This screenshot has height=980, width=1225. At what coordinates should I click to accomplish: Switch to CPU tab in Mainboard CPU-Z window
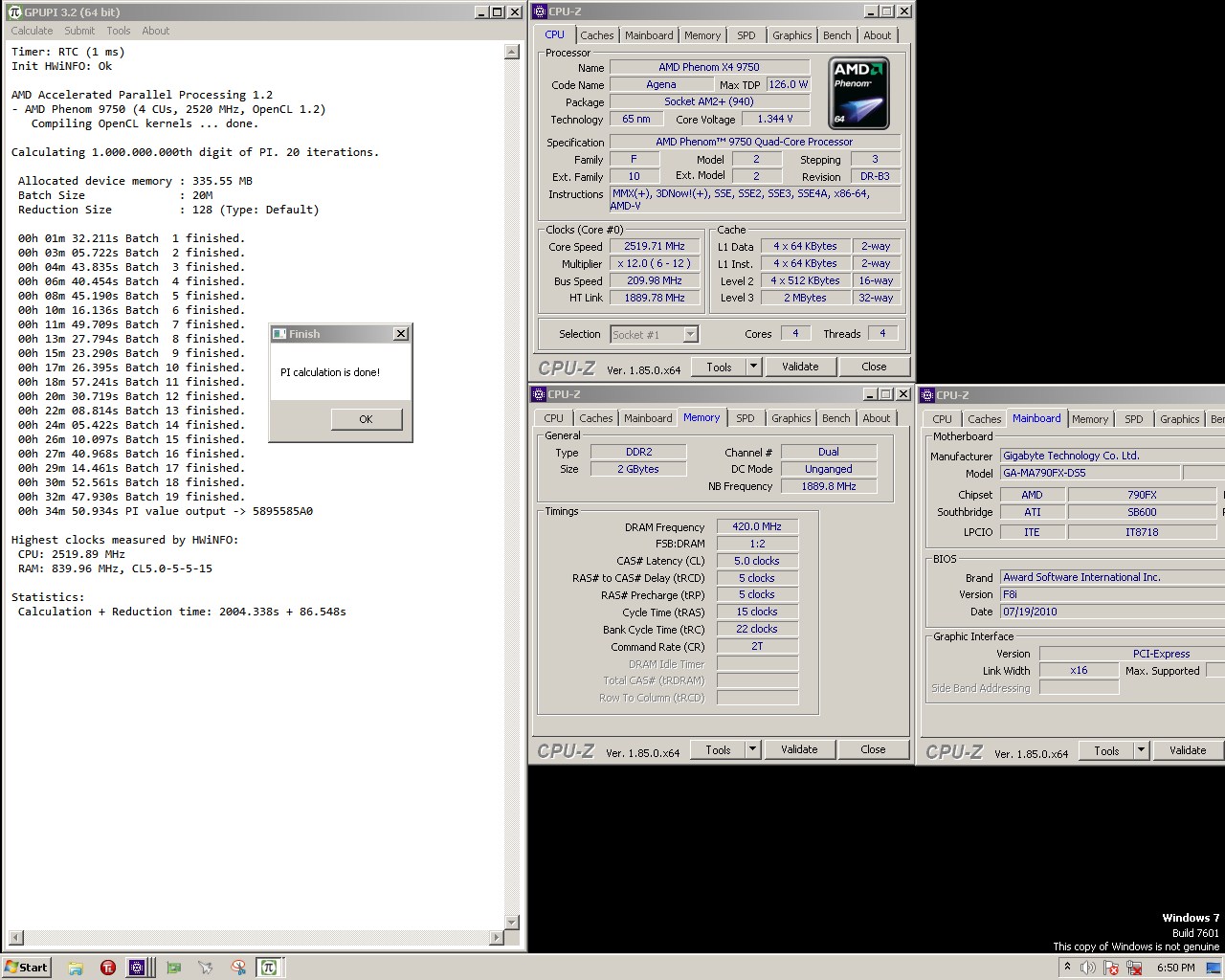click(x=942, y=419)
